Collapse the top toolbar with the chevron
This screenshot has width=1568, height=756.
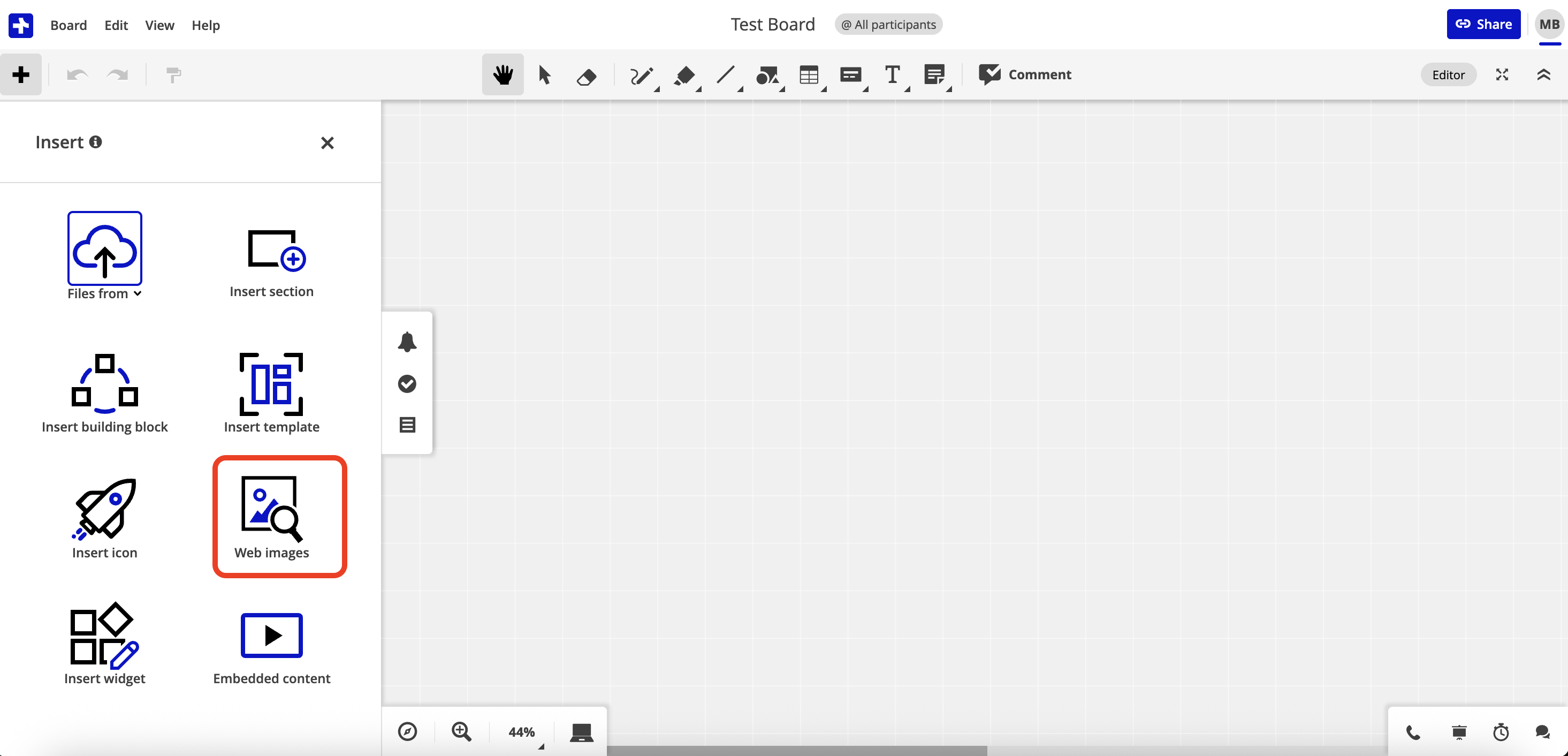1544,74
